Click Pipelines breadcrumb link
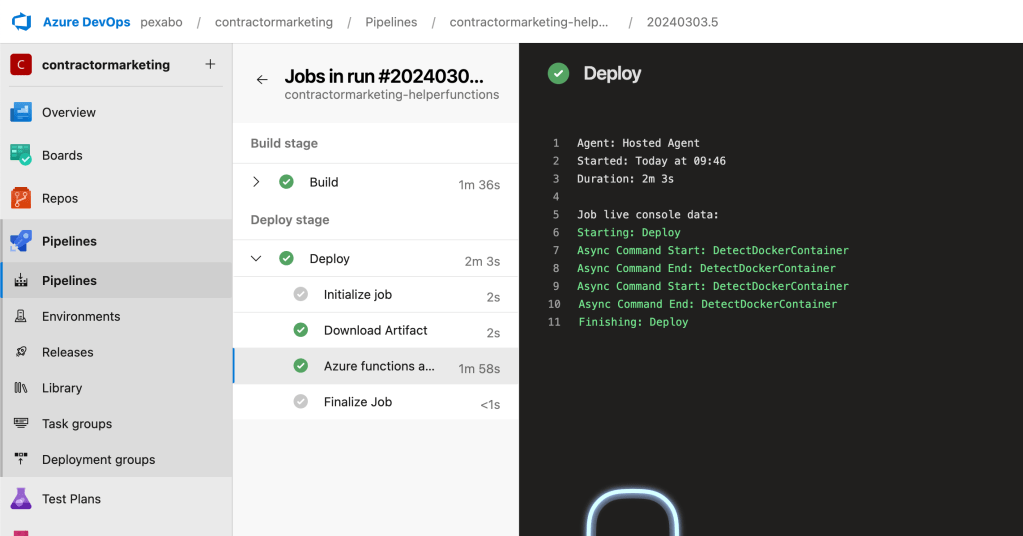 point(391,22)
